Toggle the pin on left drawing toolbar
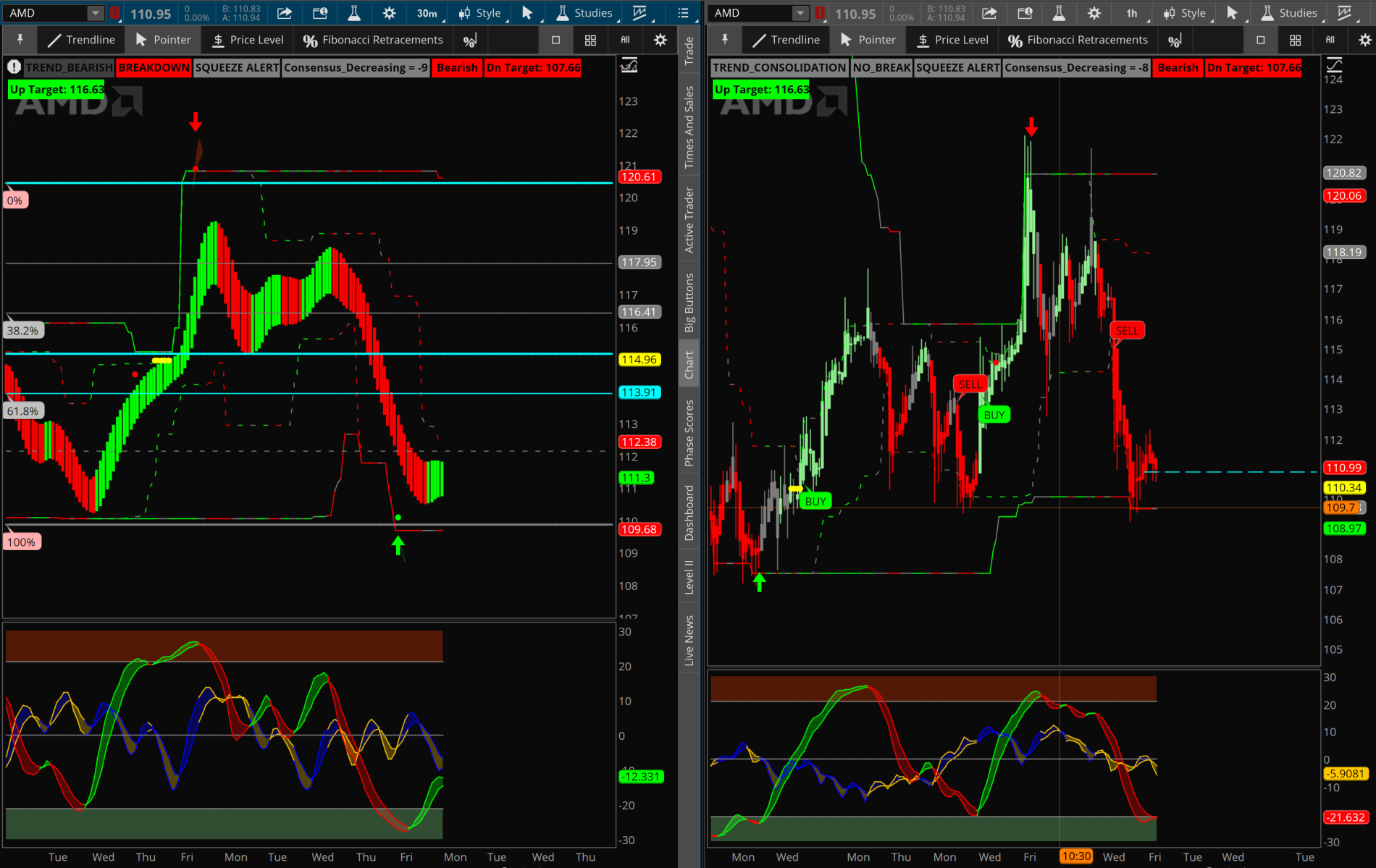Image resolution: width=1376 pixels, height=868 pixels. tap(20, 40)
